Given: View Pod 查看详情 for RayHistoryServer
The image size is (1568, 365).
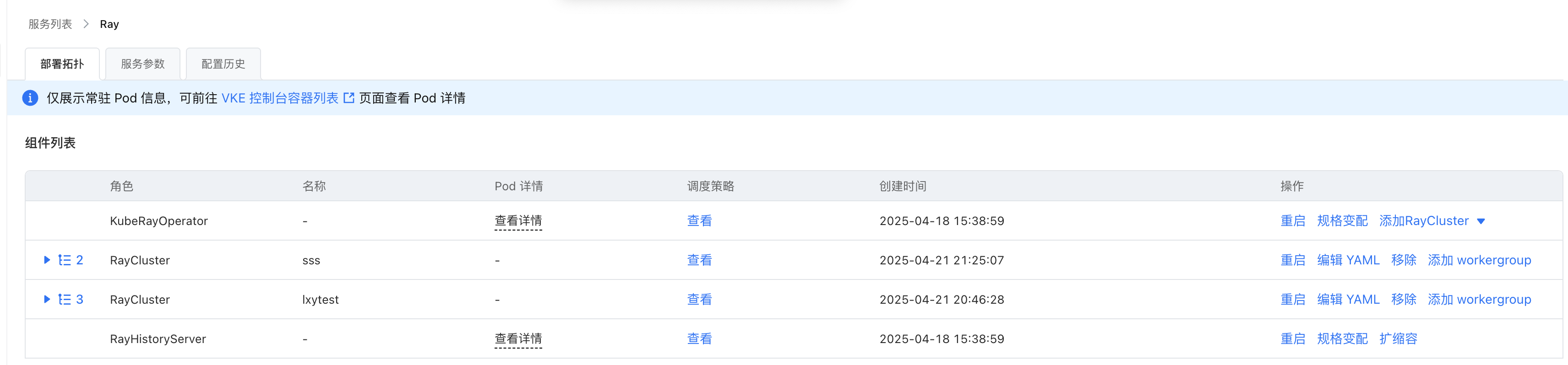Looking at the screenshot, I should 518,339.
